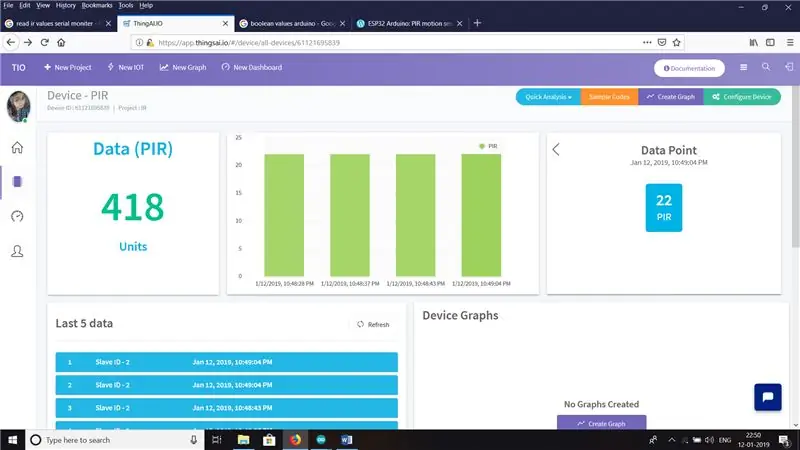800x450 pixels.
Task: Select data row 2 Slave ID - 2
Action: 227,385
